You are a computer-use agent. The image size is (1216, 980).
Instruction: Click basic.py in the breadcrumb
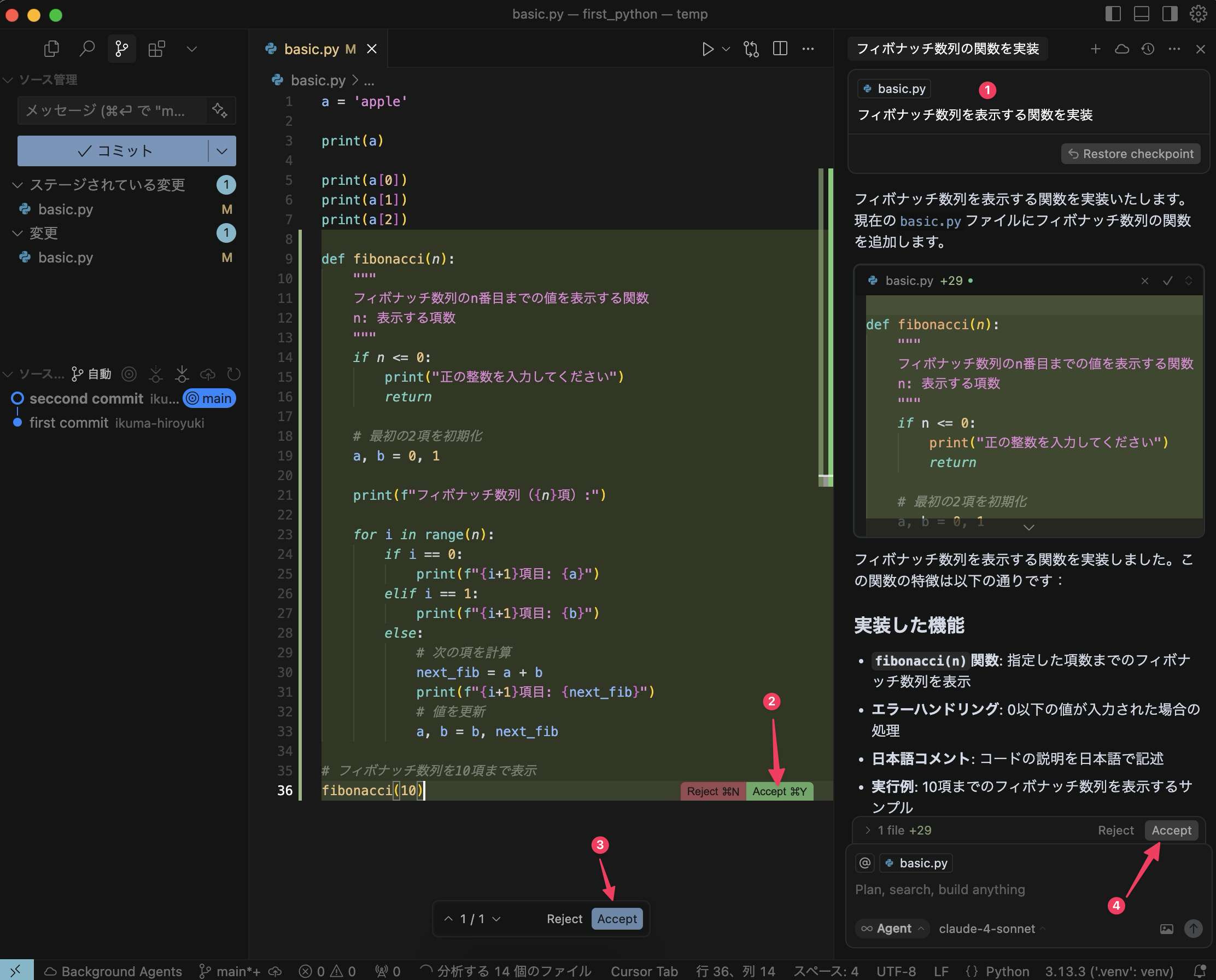click(x=318, y=80)
